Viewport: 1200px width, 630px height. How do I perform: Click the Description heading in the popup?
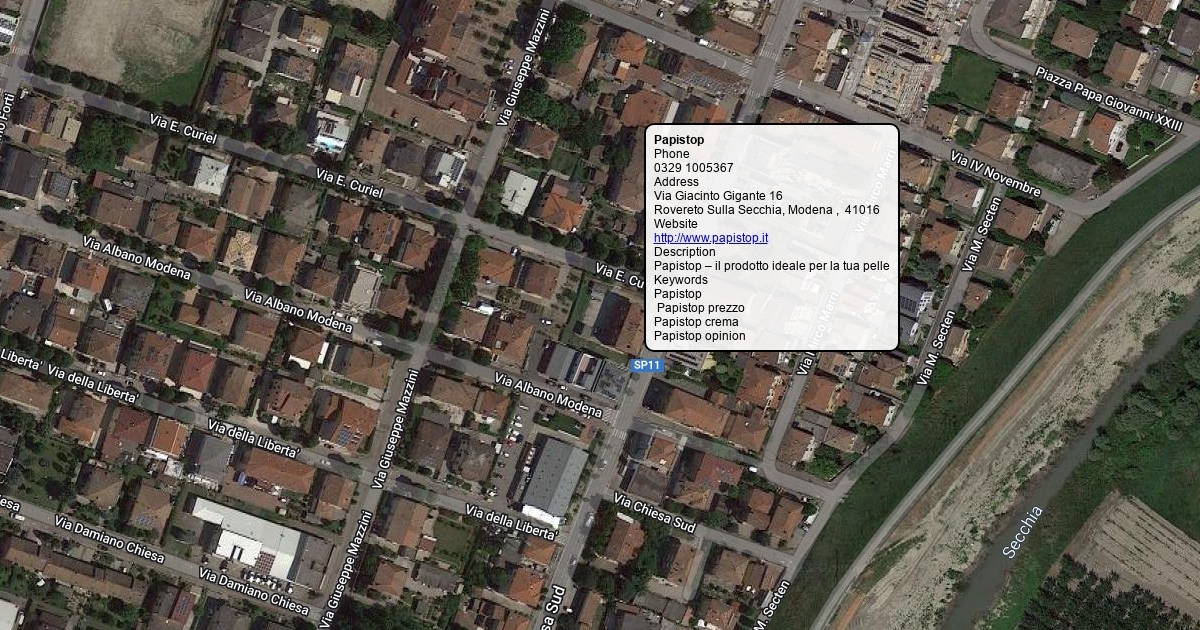(684, 252)
